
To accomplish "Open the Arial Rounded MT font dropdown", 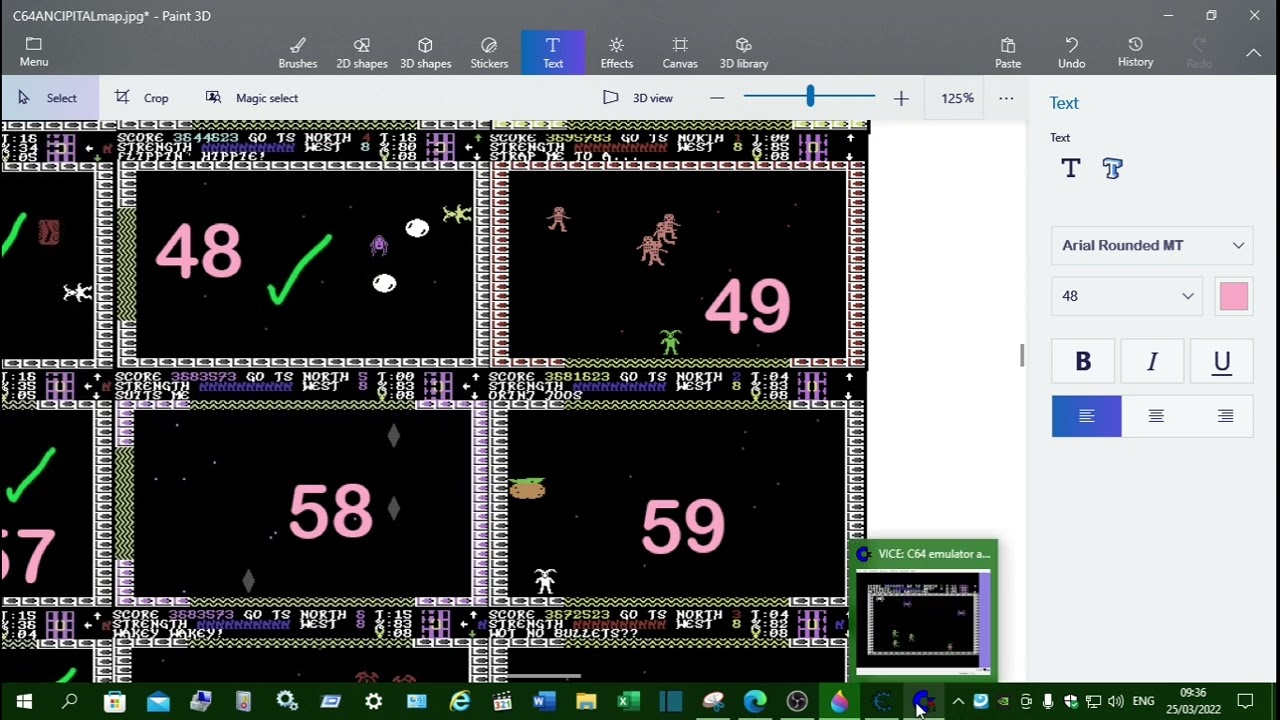I will click(x=1152, y=245).
